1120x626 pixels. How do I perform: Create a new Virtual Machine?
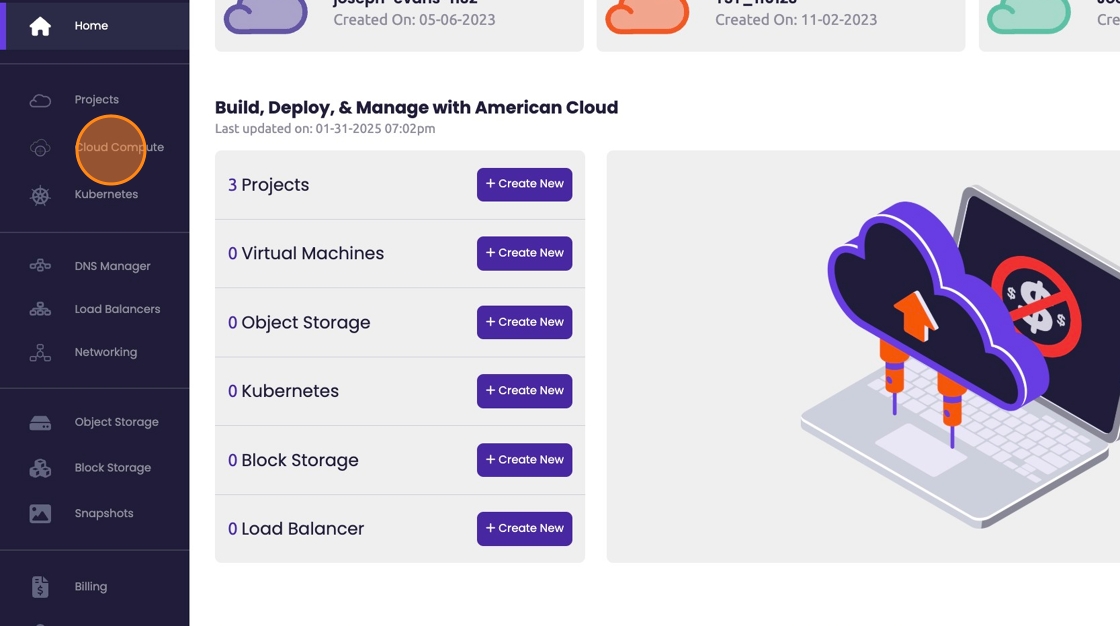[x=524, y=253]
